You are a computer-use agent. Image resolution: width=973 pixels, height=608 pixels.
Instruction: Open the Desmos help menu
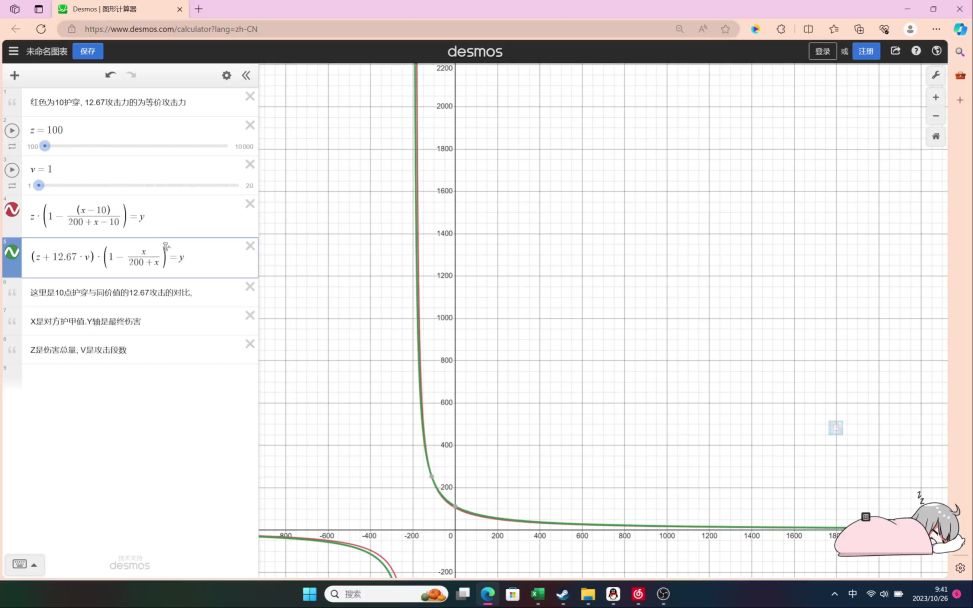click(x=916, y=51)
